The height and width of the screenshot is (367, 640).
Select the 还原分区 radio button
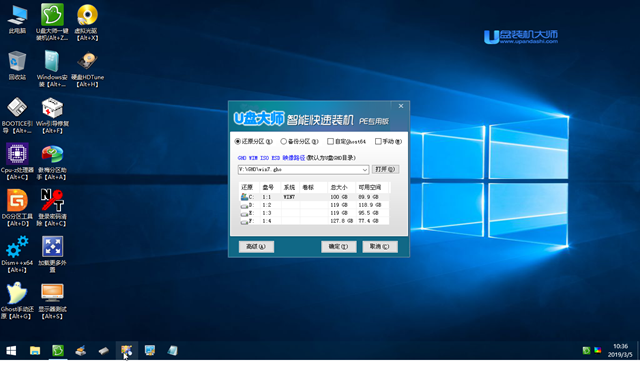point(238,141)
